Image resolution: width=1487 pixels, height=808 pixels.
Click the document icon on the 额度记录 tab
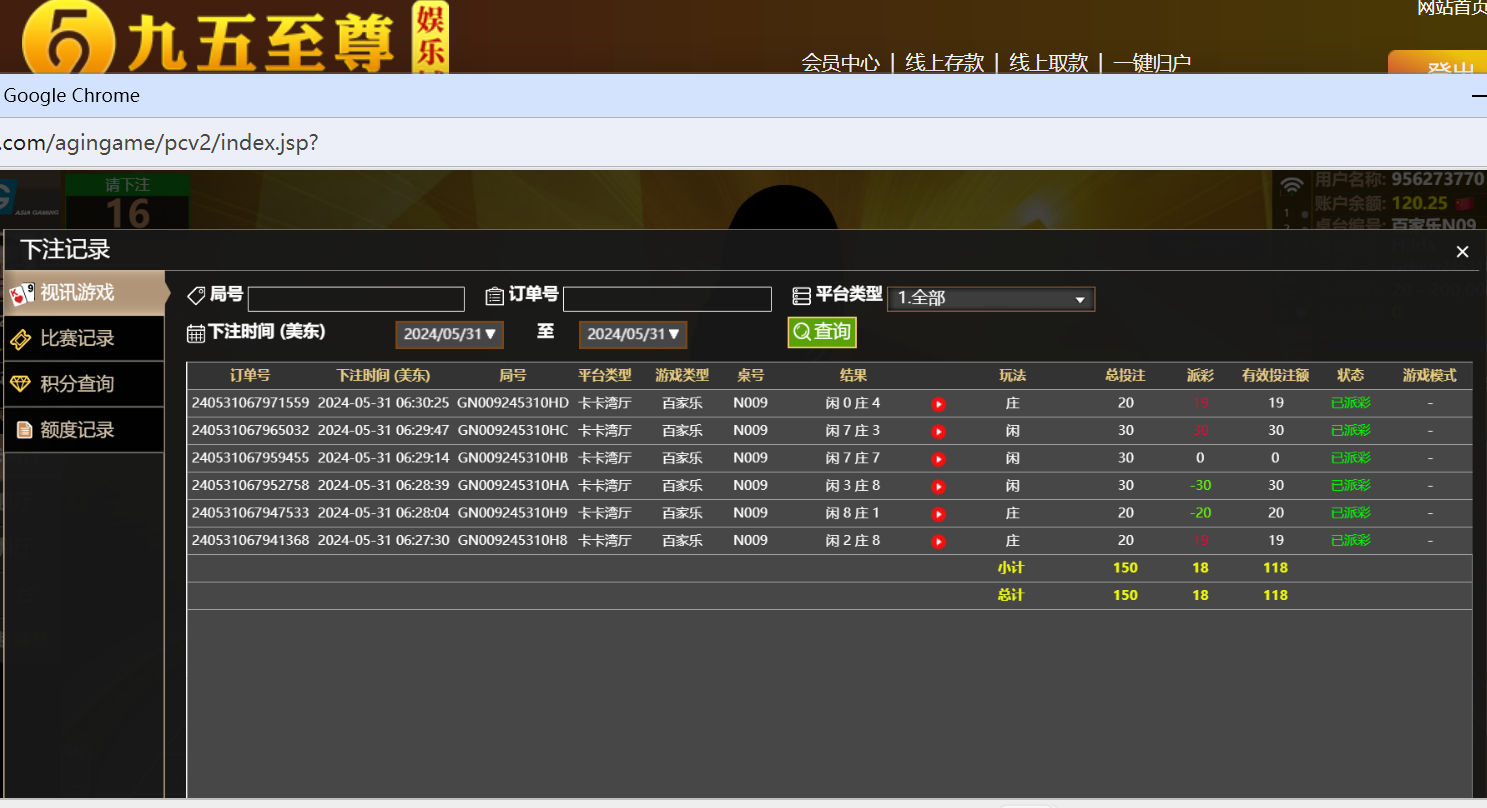[x=22, y=430]
